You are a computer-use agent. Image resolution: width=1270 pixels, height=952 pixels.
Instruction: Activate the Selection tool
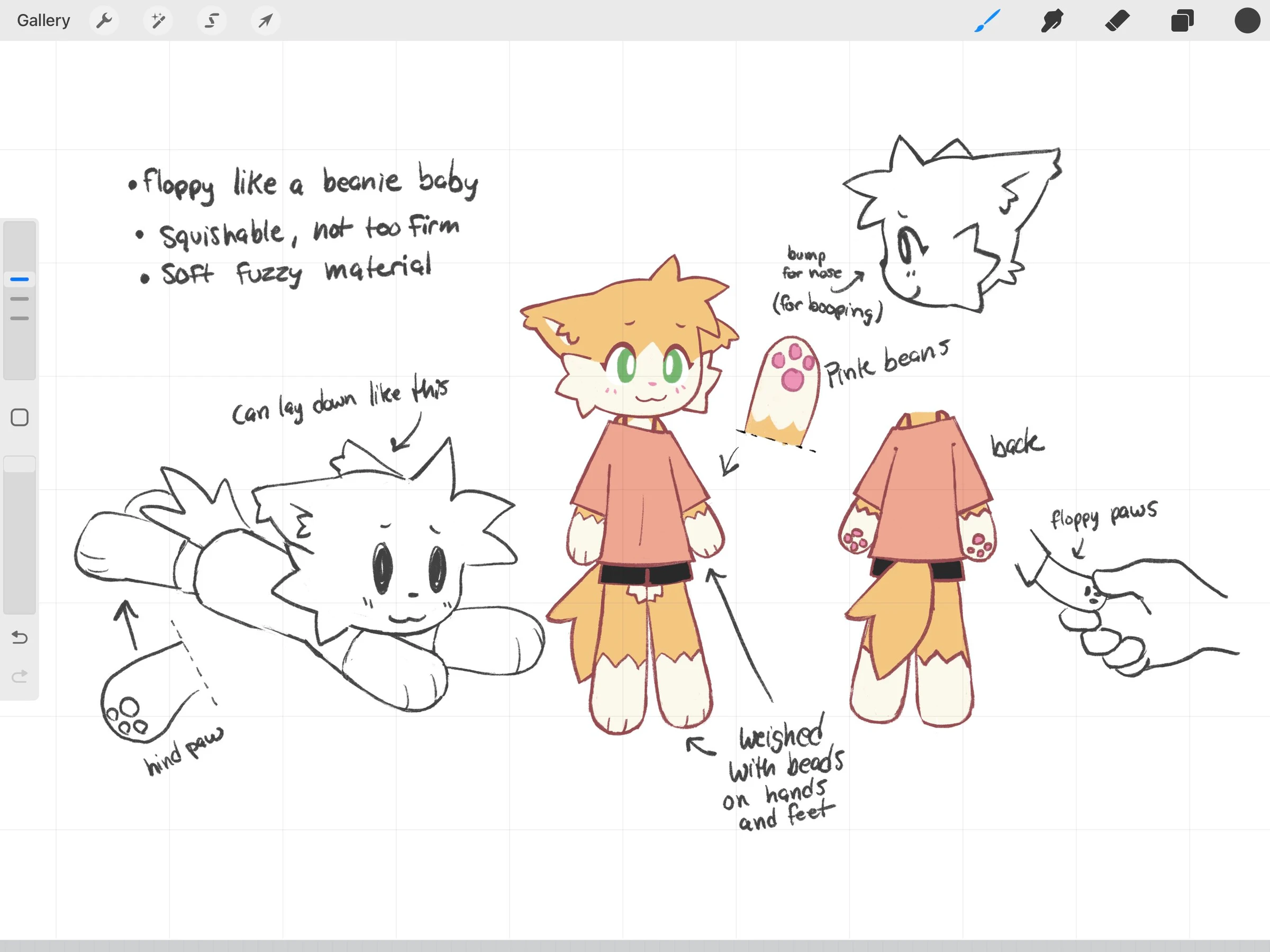[x=212, y=21]
